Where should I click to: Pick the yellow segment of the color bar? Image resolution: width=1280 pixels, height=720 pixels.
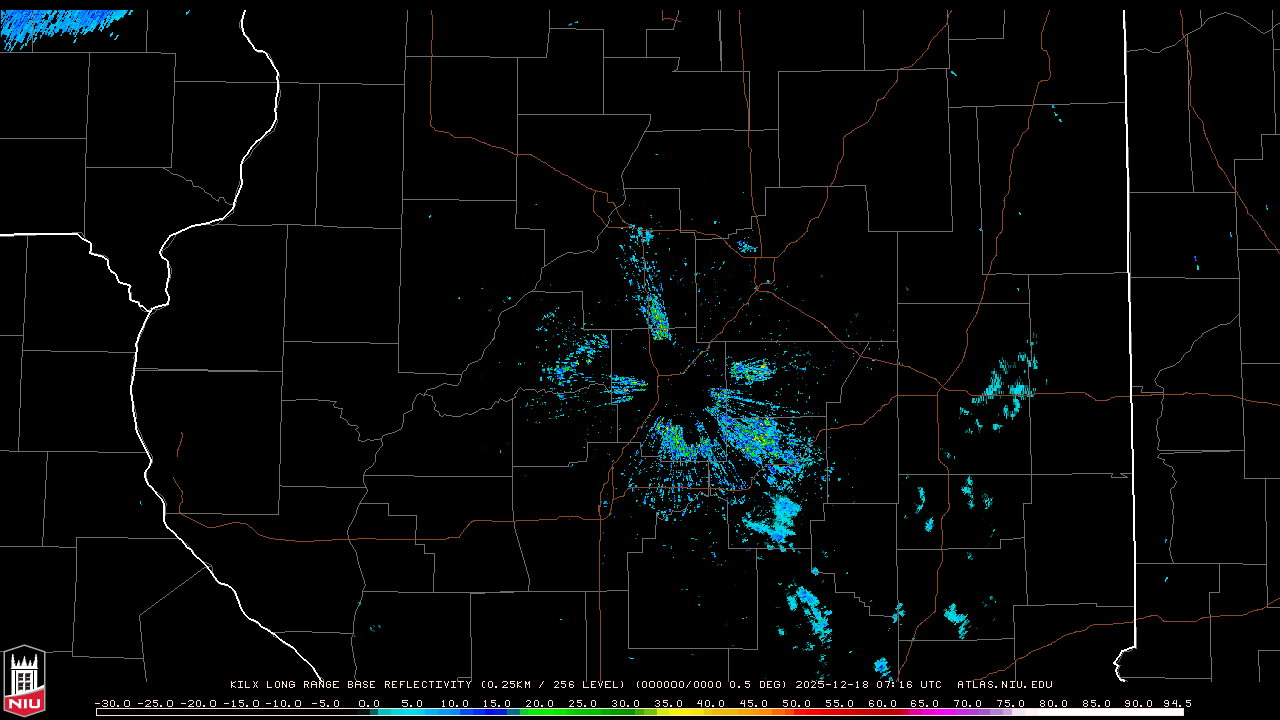700,712
